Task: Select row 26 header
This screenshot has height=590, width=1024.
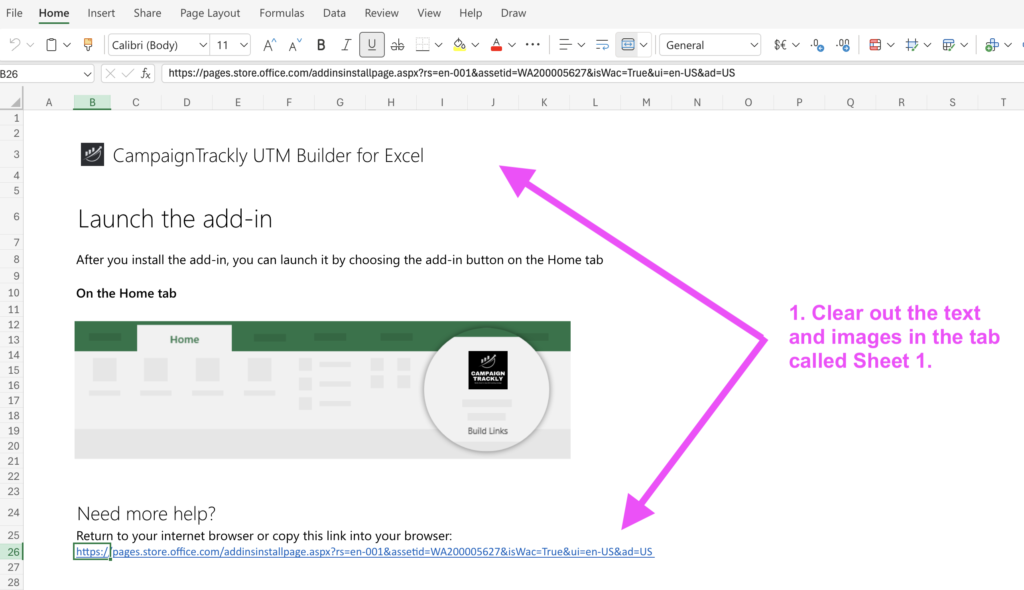Action: coord(13,551)
